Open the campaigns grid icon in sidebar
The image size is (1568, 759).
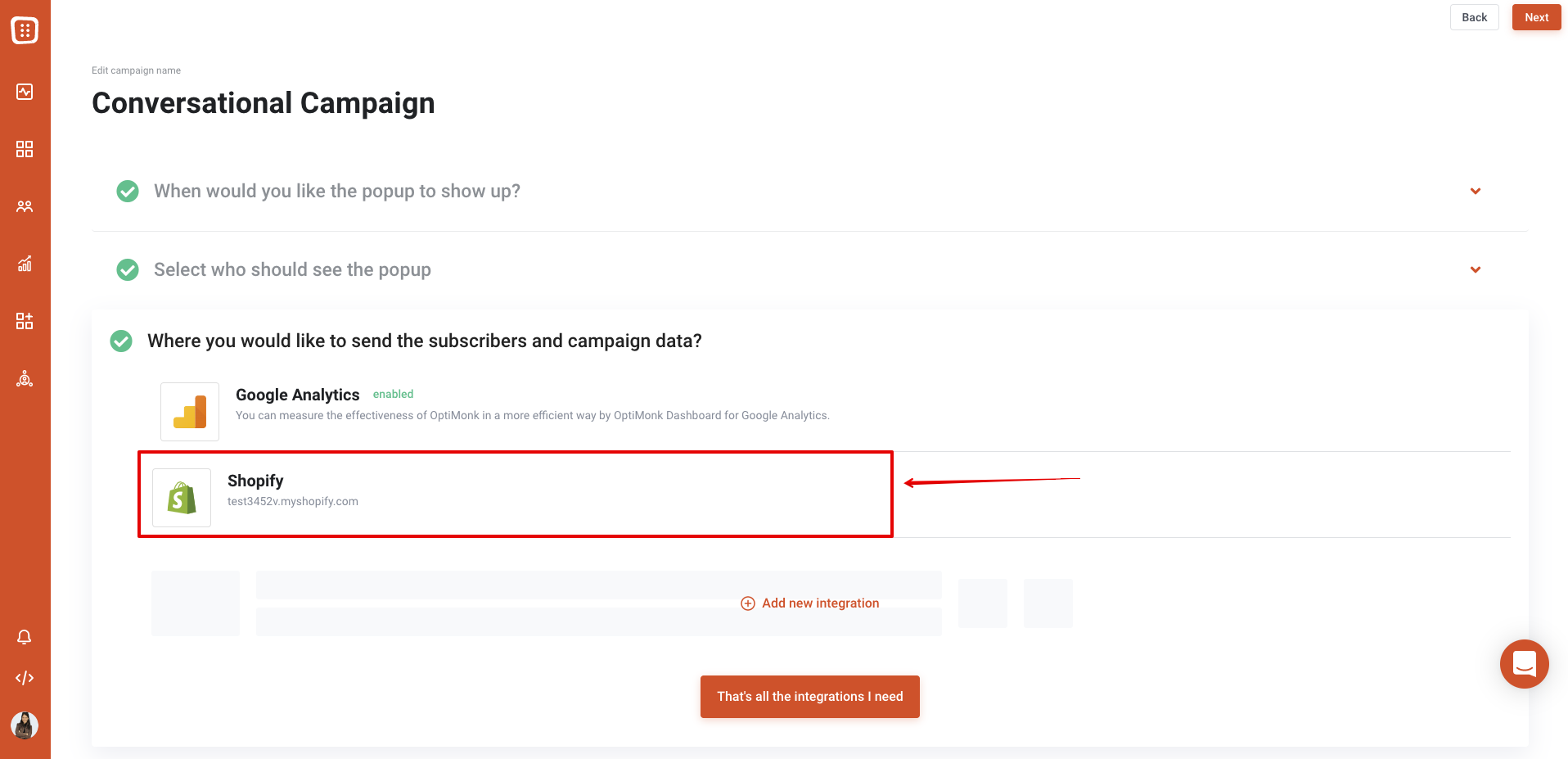(25, 149)
